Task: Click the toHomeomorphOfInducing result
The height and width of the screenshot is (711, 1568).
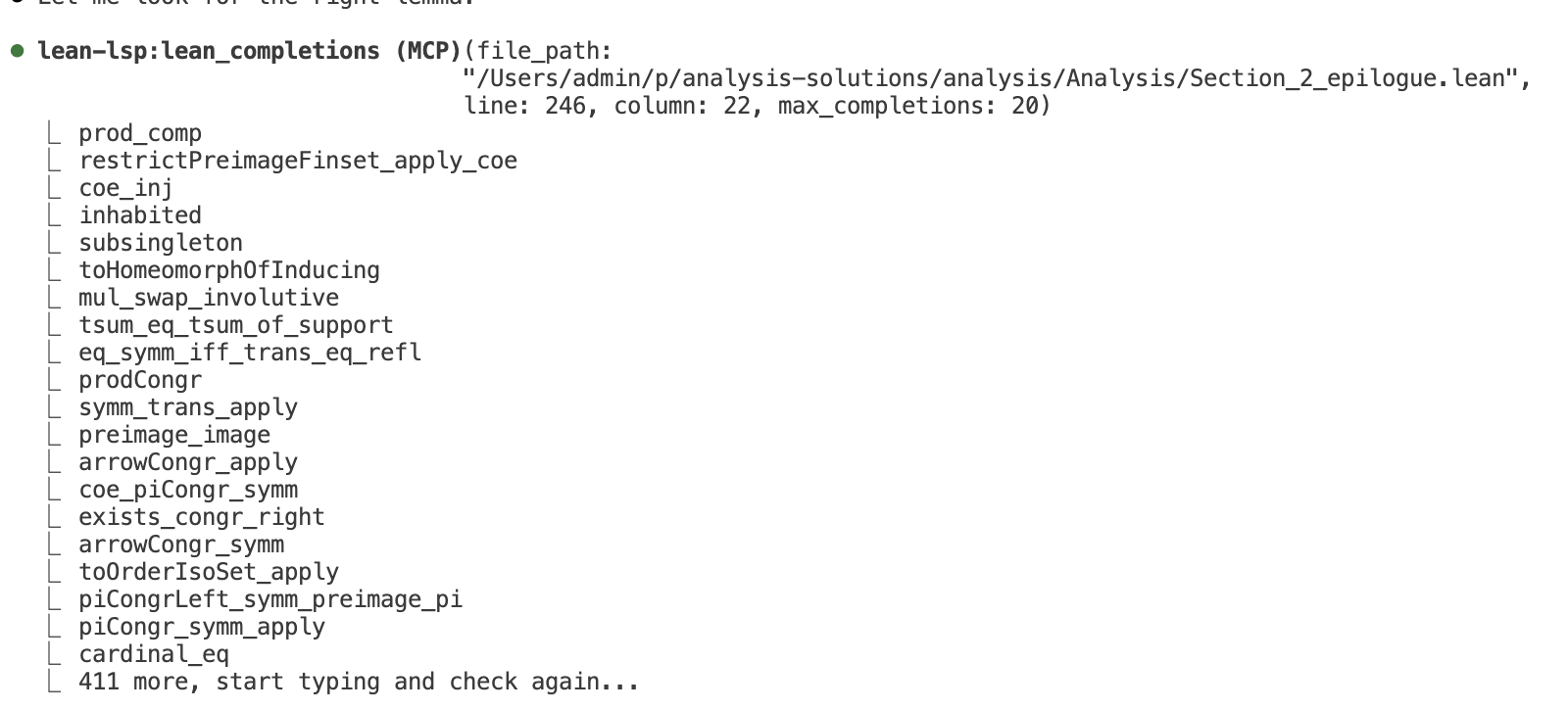Action: tap(229, 270)
